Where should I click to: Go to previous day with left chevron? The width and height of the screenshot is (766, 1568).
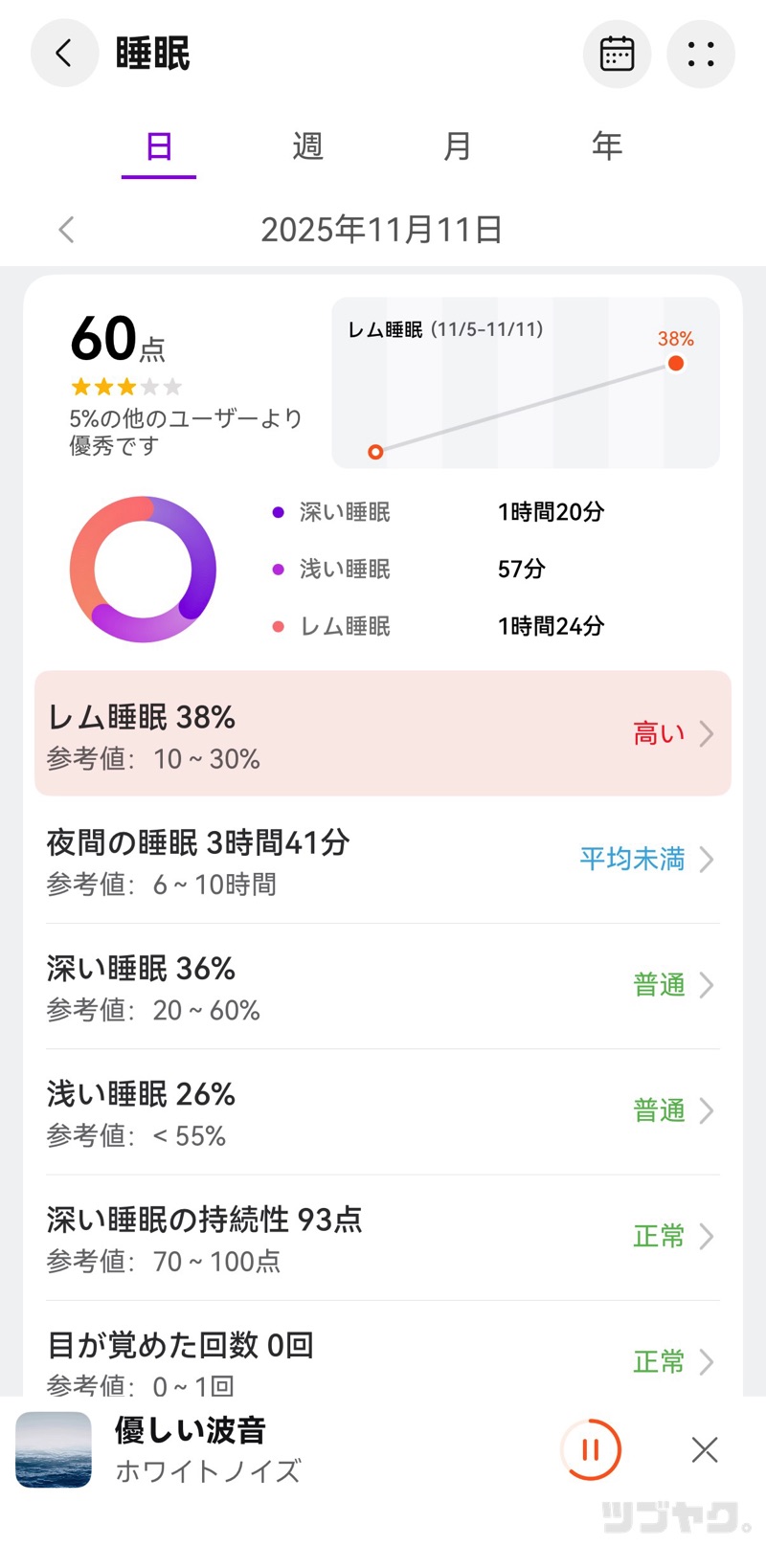66,230
